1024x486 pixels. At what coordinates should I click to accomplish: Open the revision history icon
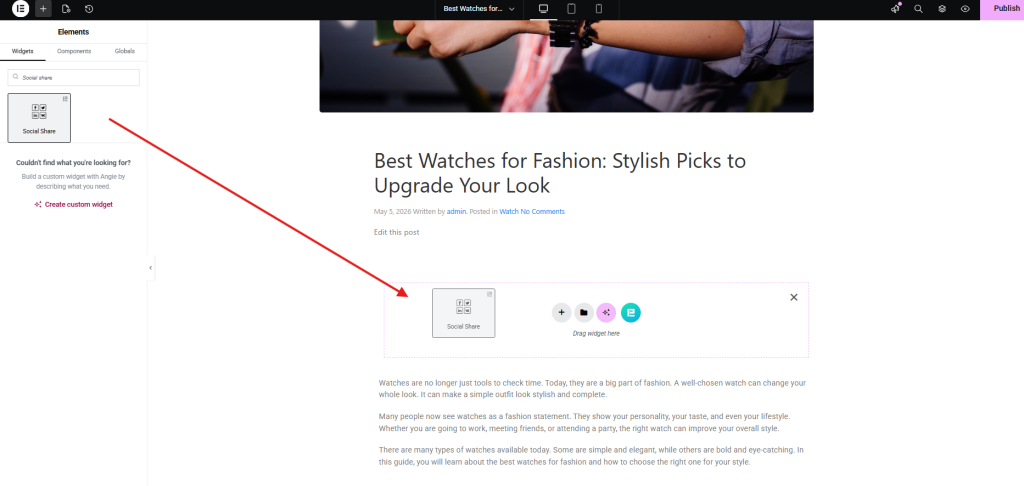click(89, 9)
